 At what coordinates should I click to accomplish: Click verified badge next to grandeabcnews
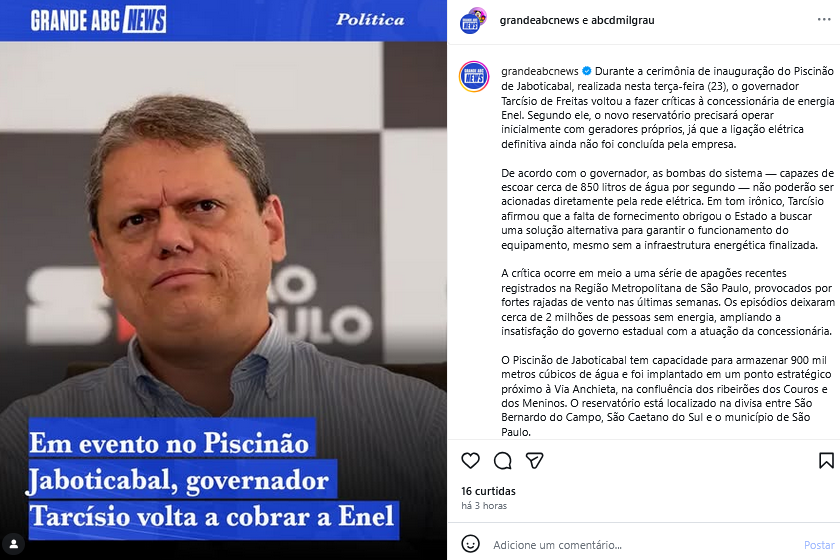[x=587, y=71]
